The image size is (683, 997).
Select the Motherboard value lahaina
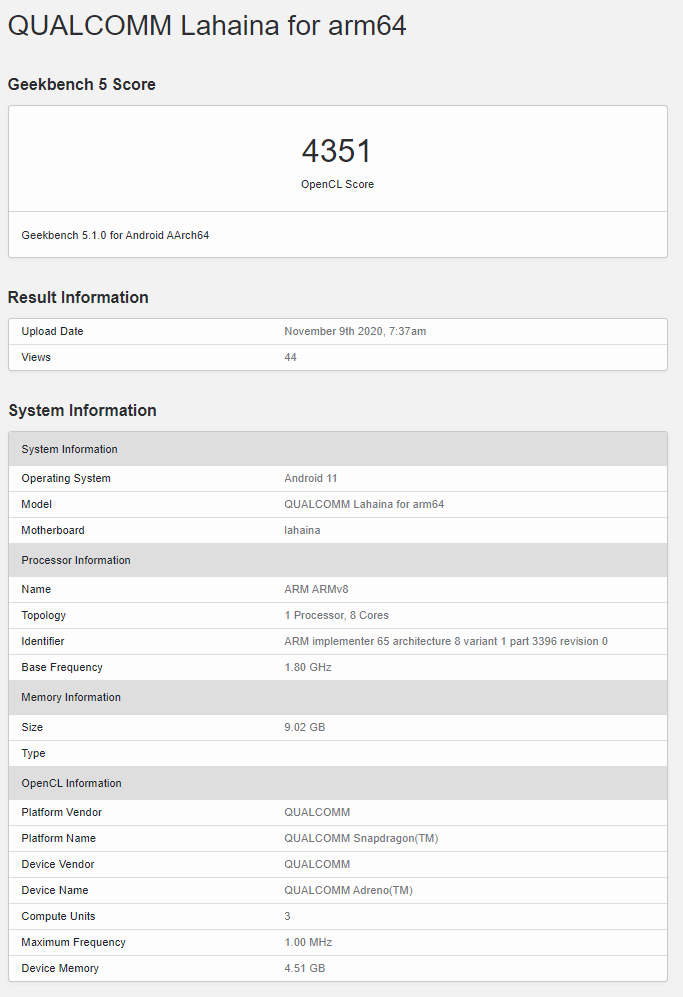coord(302,530)
